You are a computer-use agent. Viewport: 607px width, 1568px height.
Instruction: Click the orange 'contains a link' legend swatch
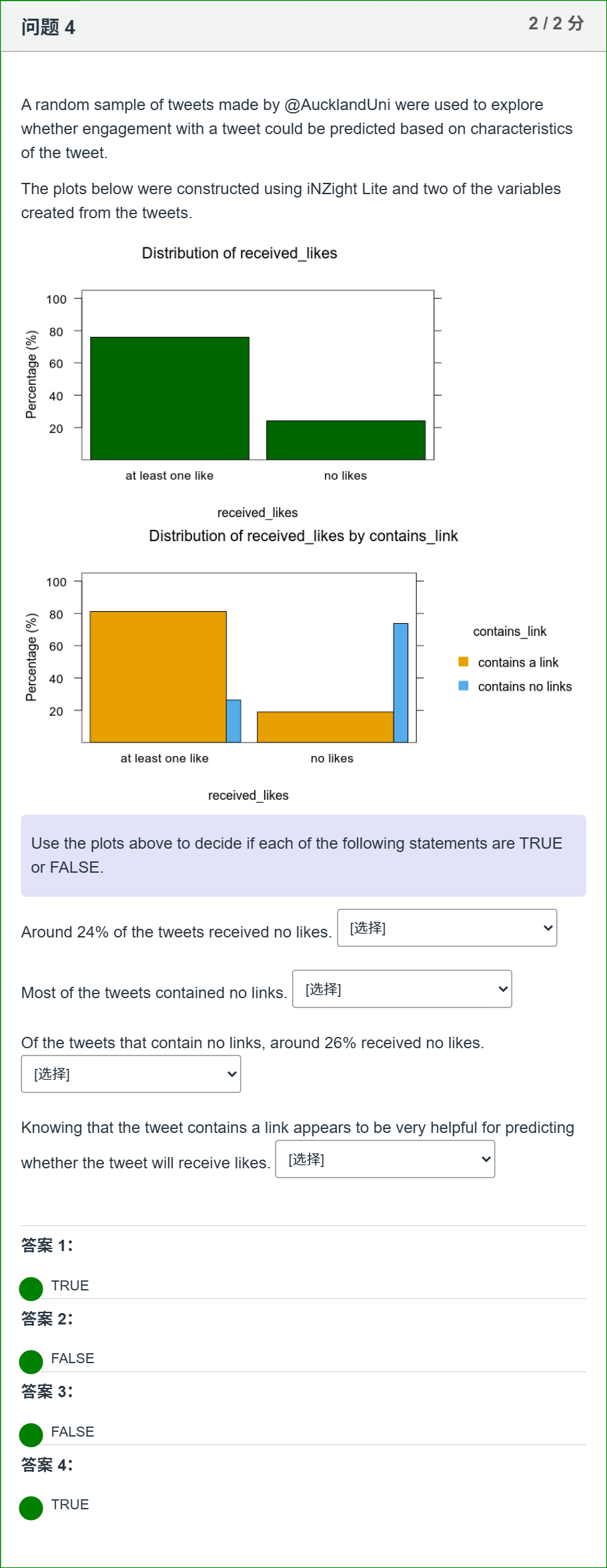click(464, 662)
